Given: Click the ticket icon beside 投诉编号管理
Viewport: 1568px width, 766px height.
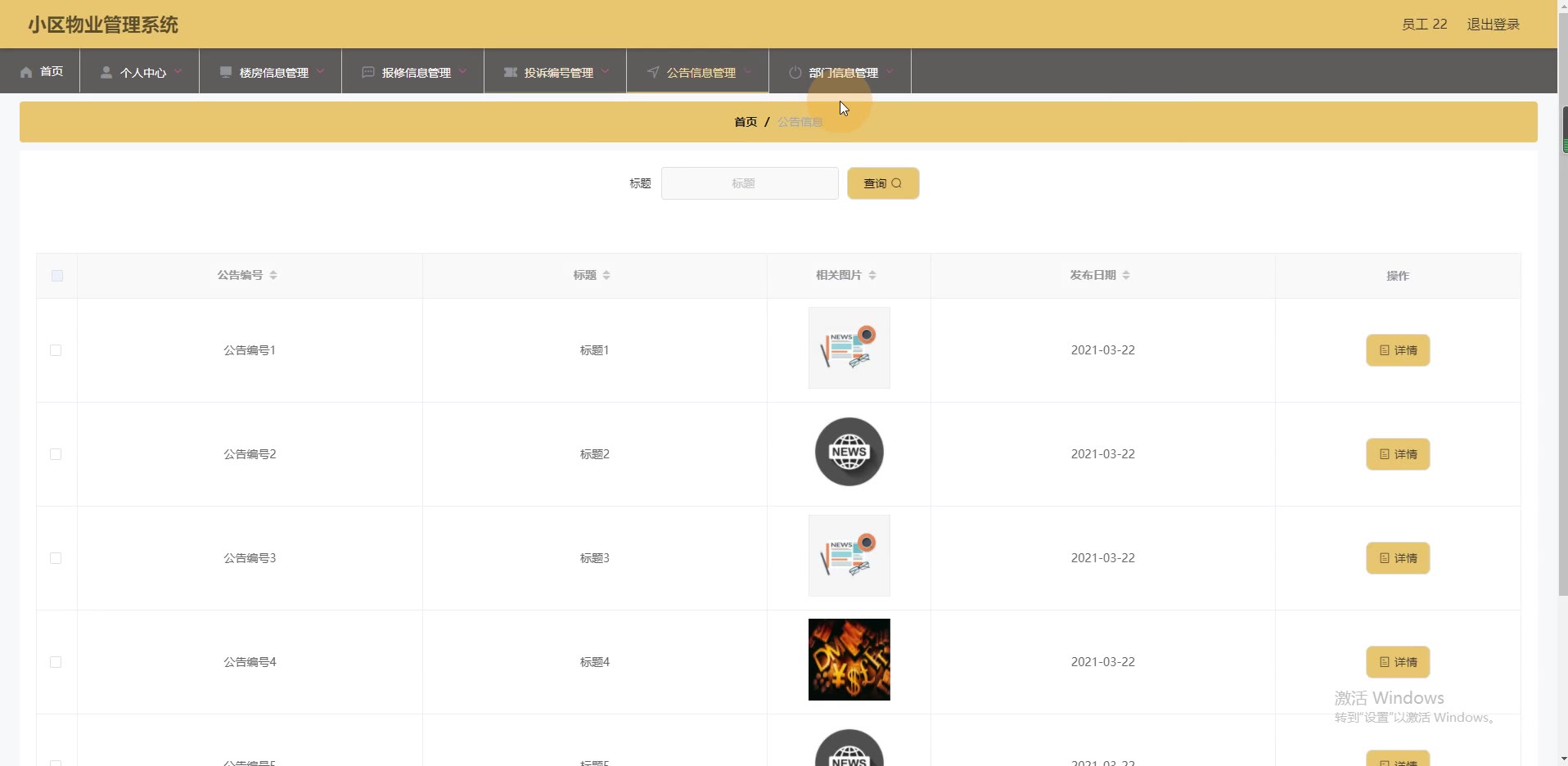Looking at the screenshot, I should (x=511, y=72).
